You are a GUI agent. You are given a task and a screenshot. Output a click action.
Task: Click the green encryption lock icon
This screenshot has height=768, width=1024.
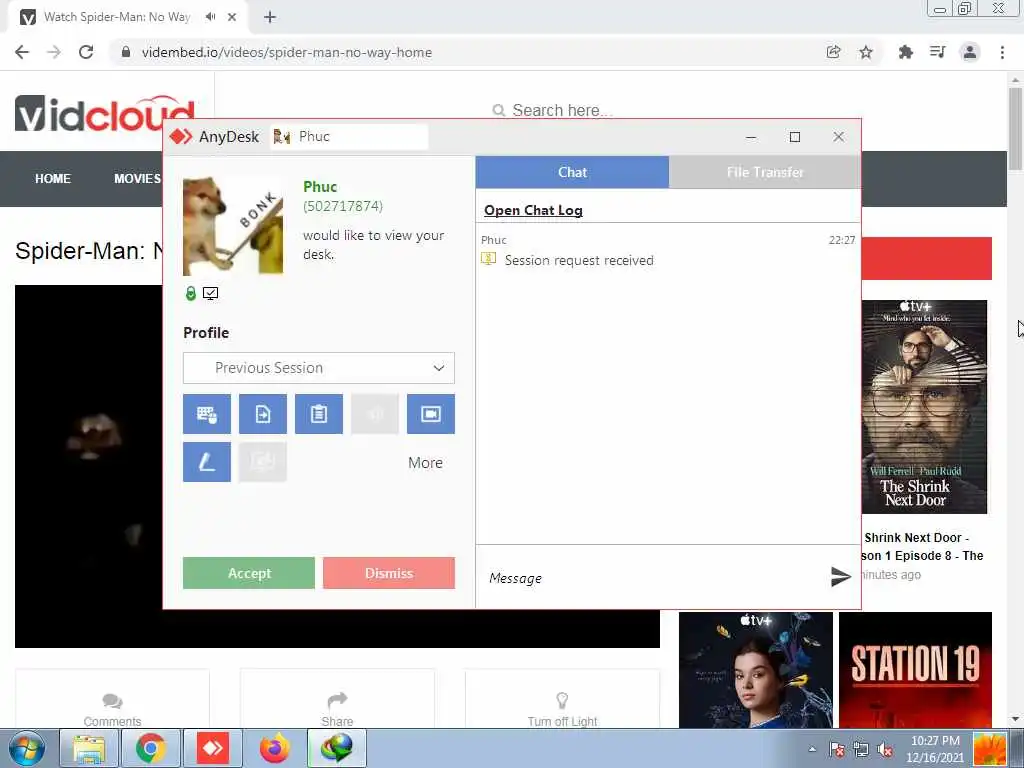tap(191, 293)
